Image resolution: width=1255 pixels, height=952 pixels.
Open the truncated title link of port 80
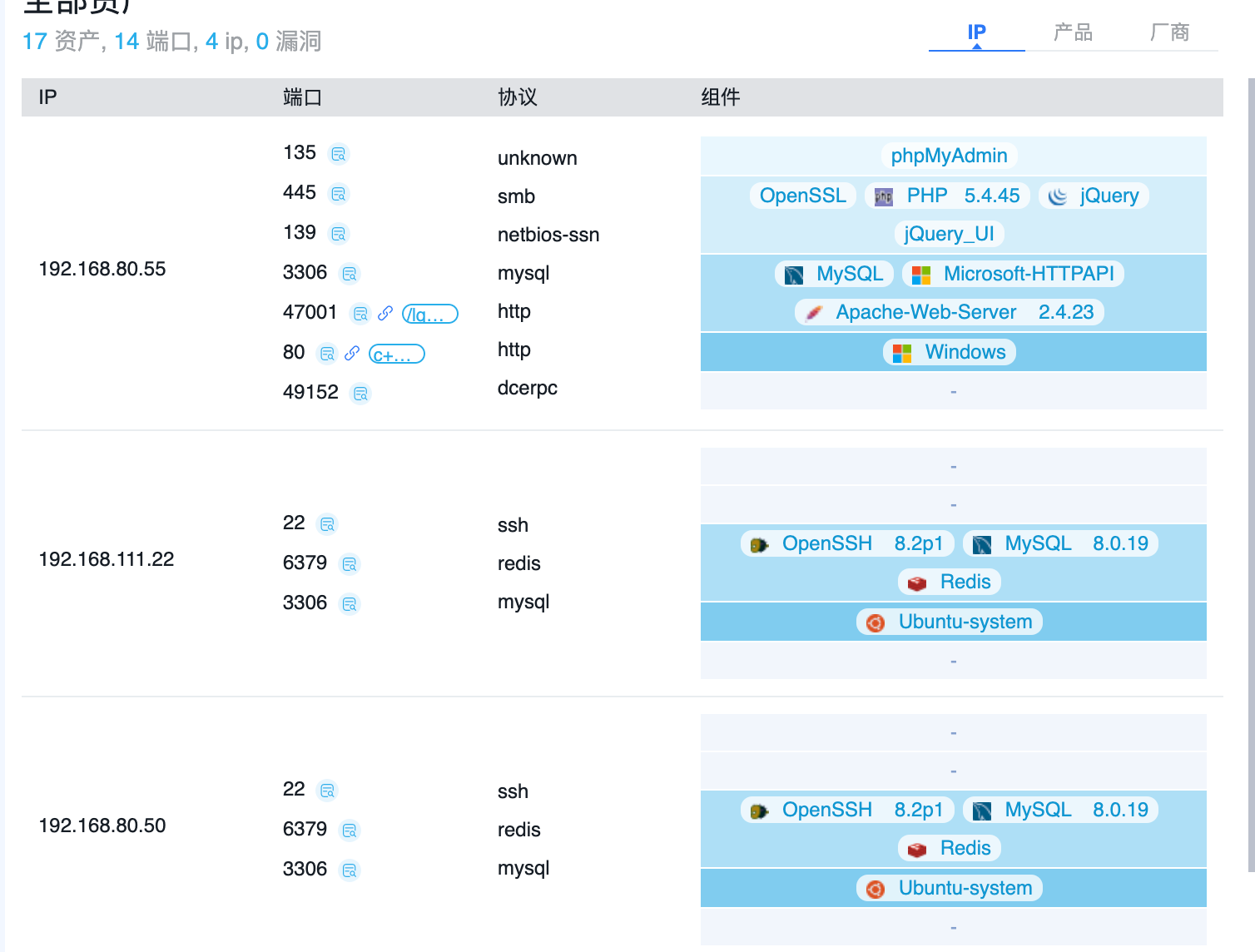pos(396,355)
